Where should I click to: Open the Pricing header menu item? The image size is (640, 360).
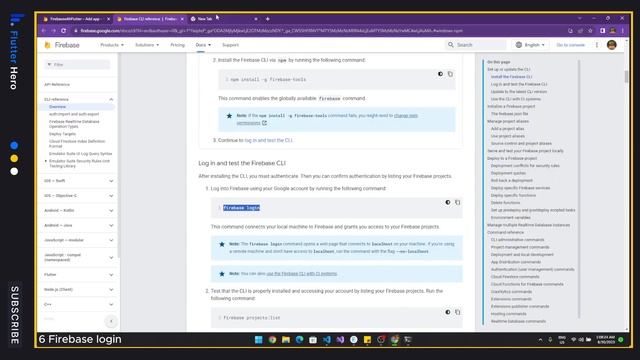[178, 45]
